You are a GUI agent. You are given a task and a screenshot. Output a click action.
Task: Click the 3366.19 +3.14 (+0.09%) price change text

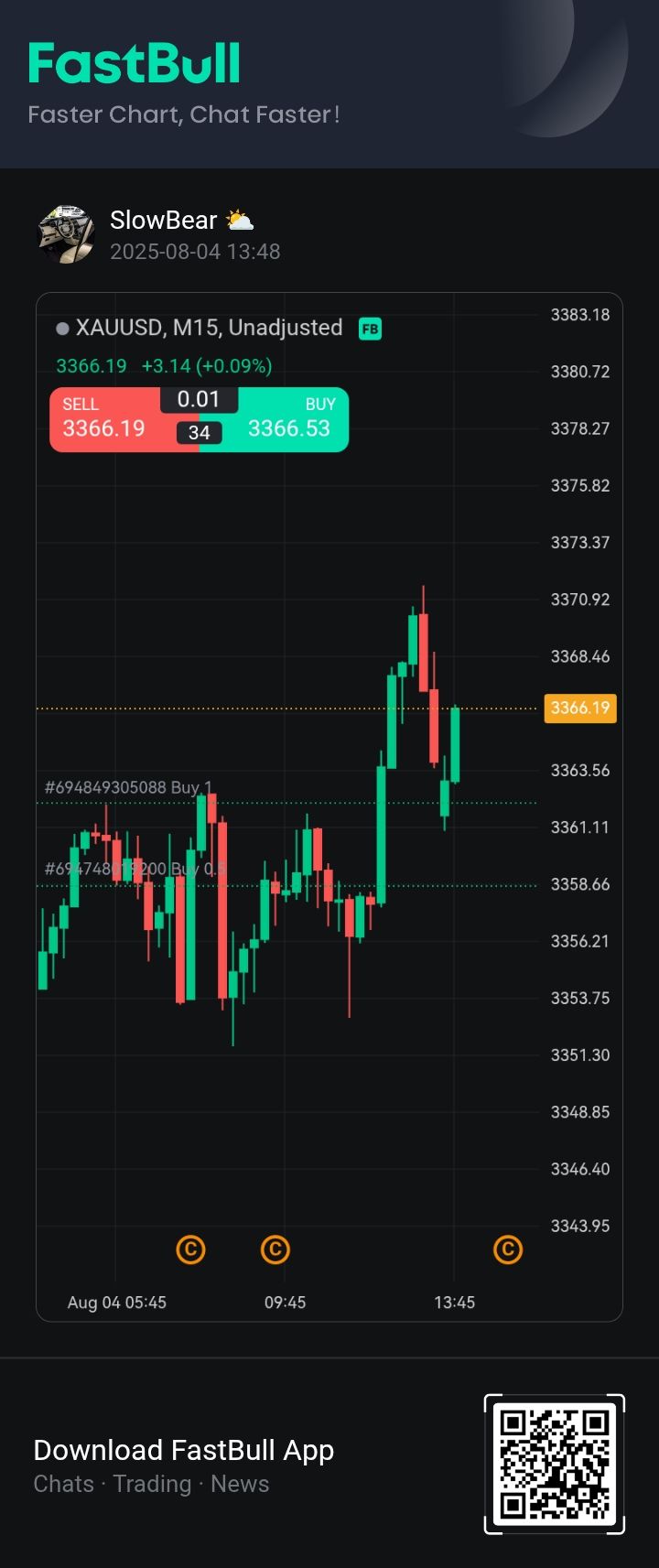tap(164, 366)
